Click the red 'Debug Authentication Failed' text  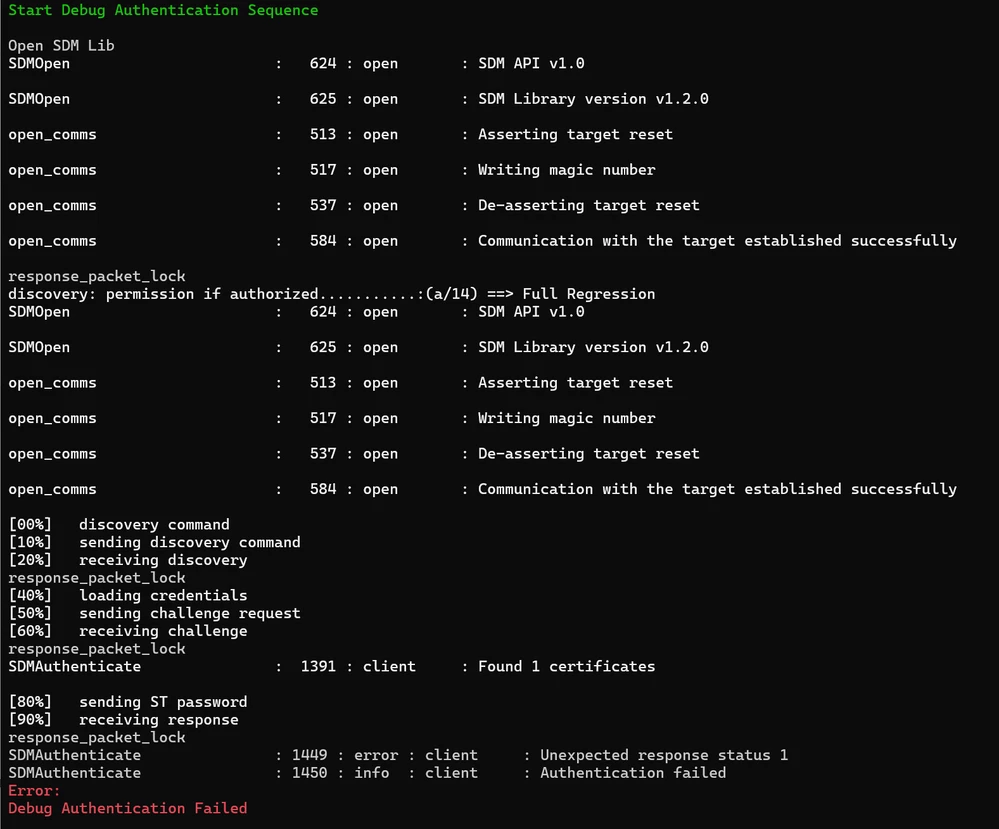[x=127, y=808]
